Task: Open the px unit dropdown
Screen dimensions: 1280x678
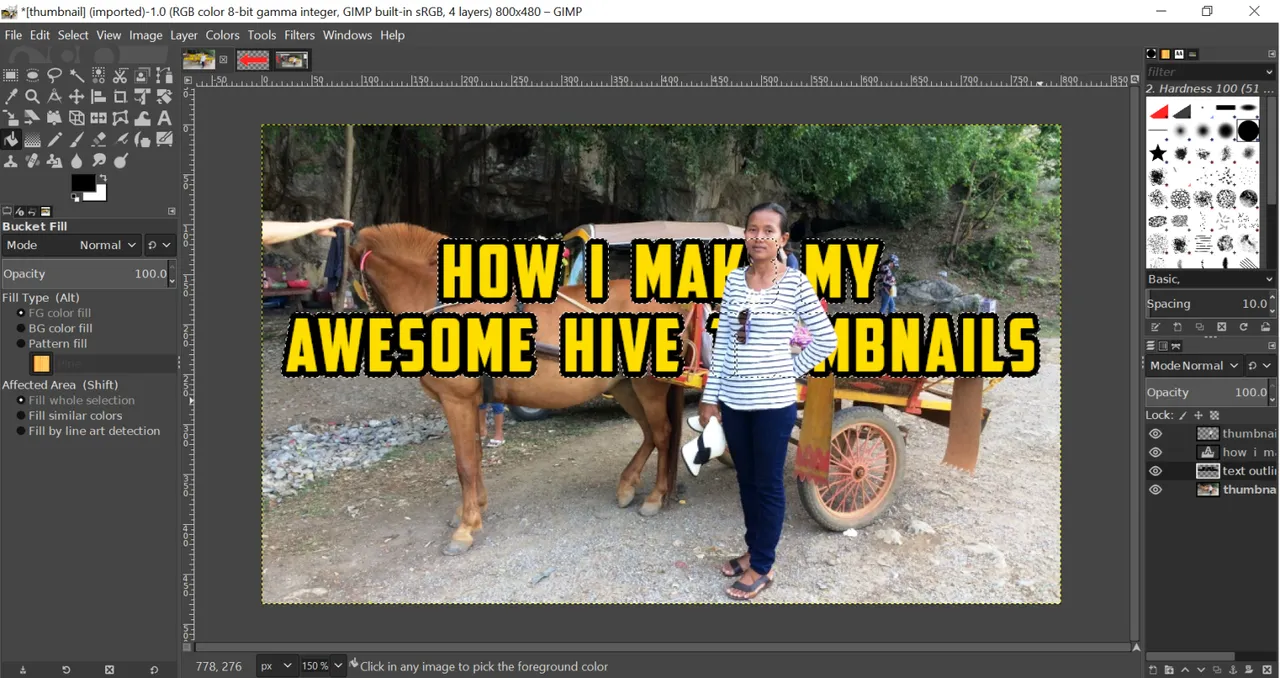Action: point(276,666)
